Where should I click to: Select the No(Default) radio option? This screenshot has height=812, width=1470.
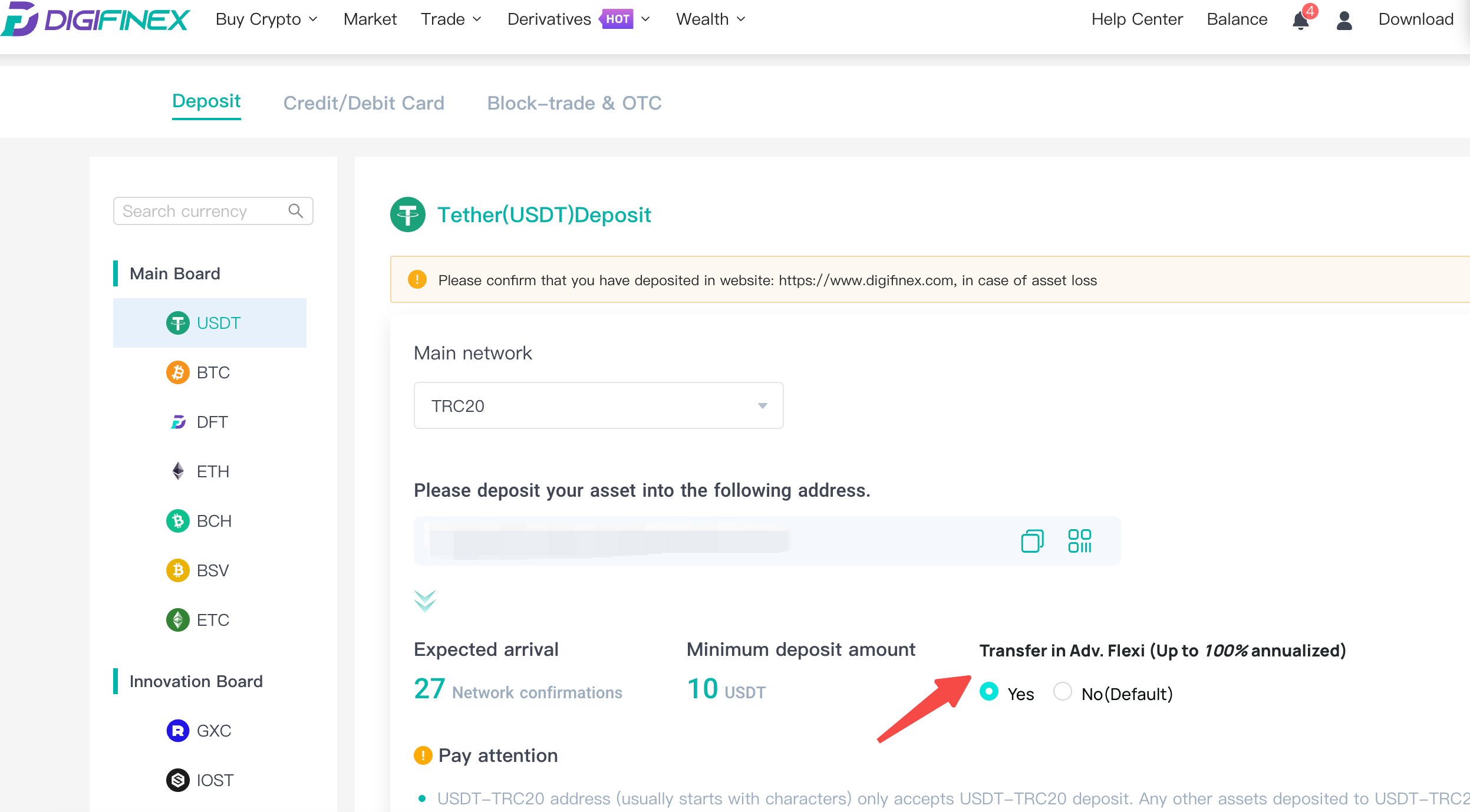pyautogui.click(x=1063, y=692)
